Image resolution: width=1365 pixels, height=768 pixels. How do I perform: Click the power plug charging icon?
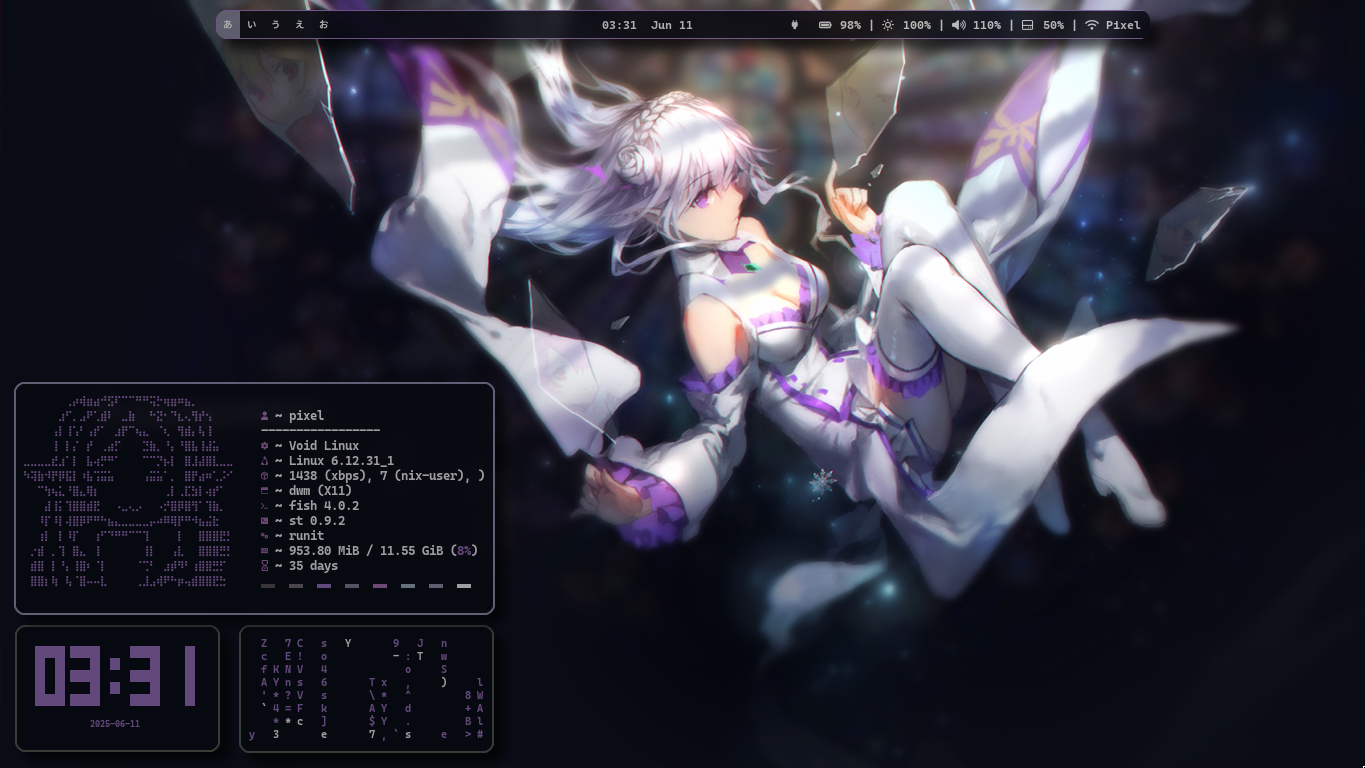795,25
